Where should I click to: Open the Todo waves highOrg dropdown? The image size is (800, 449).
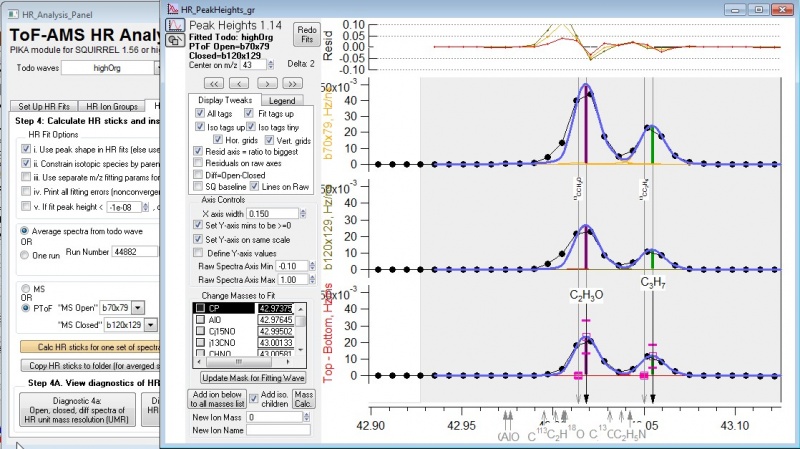(158, 68)
